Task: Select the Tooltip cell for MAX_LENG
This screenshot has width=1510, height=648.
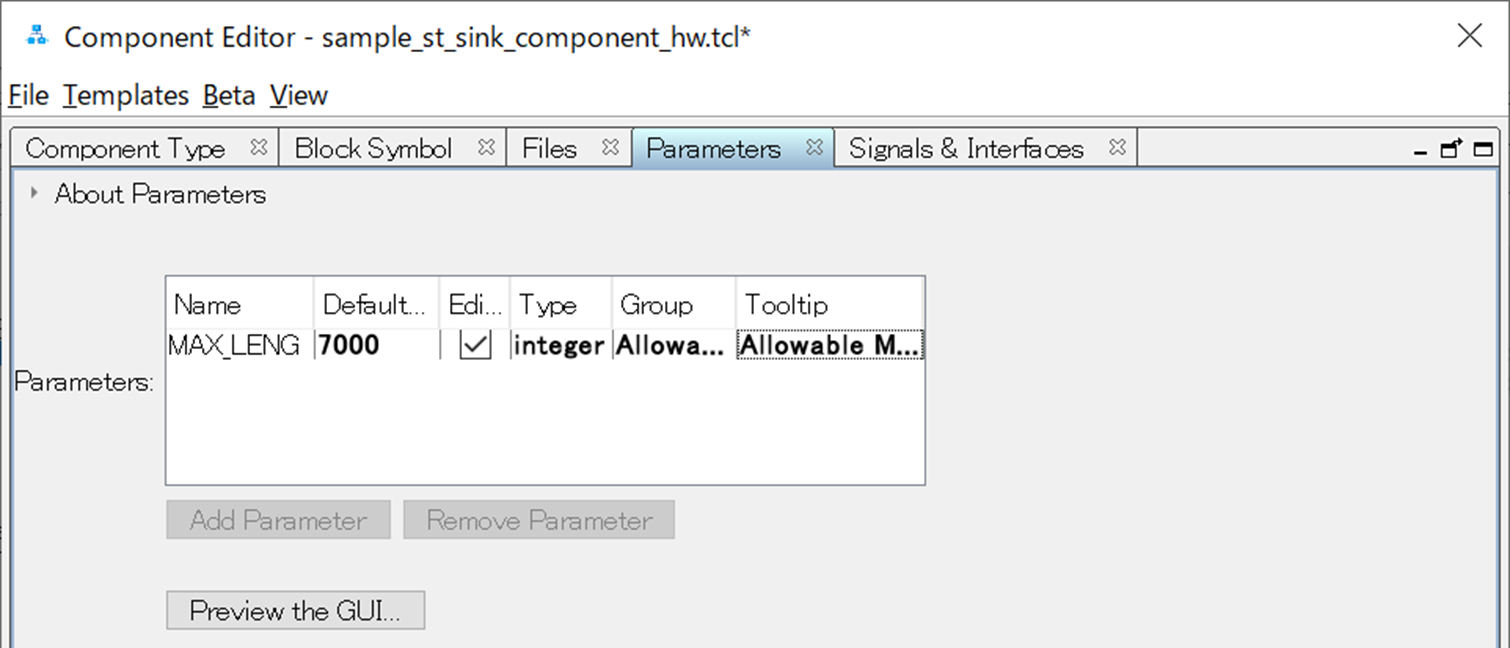Action: tap(829, 346)
